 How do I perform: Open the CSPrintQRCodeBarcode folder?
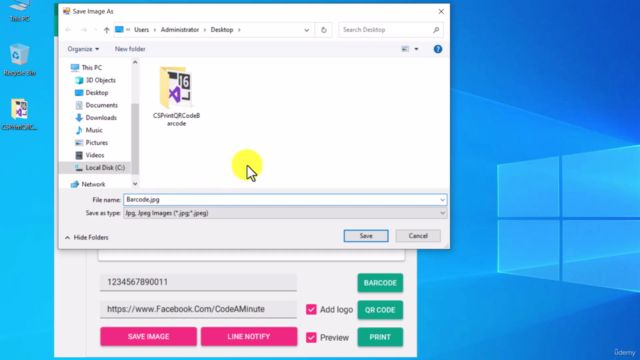point(176,97)
